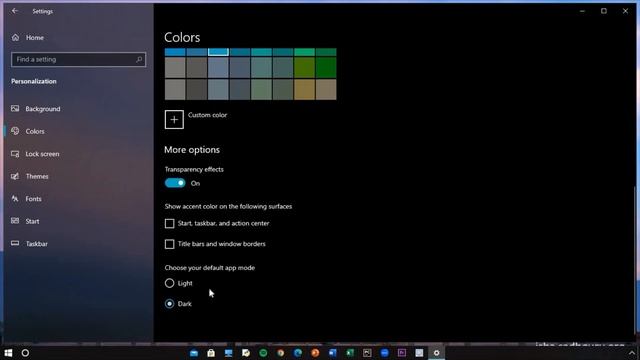
Task: Open Microsoft Store from the taskbar
Action: tap(211, 353)
